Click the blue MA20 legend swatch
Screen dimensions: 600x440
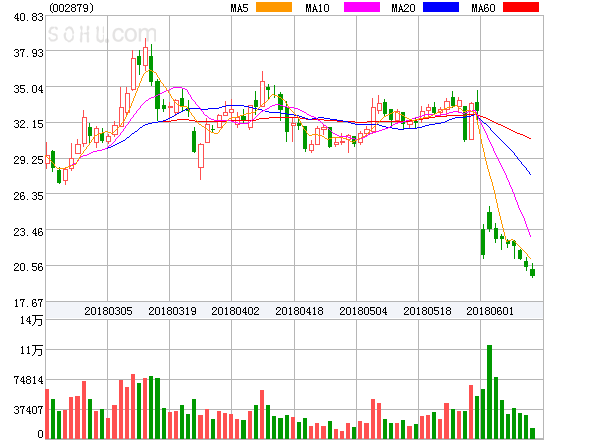(x=441, y=7)
